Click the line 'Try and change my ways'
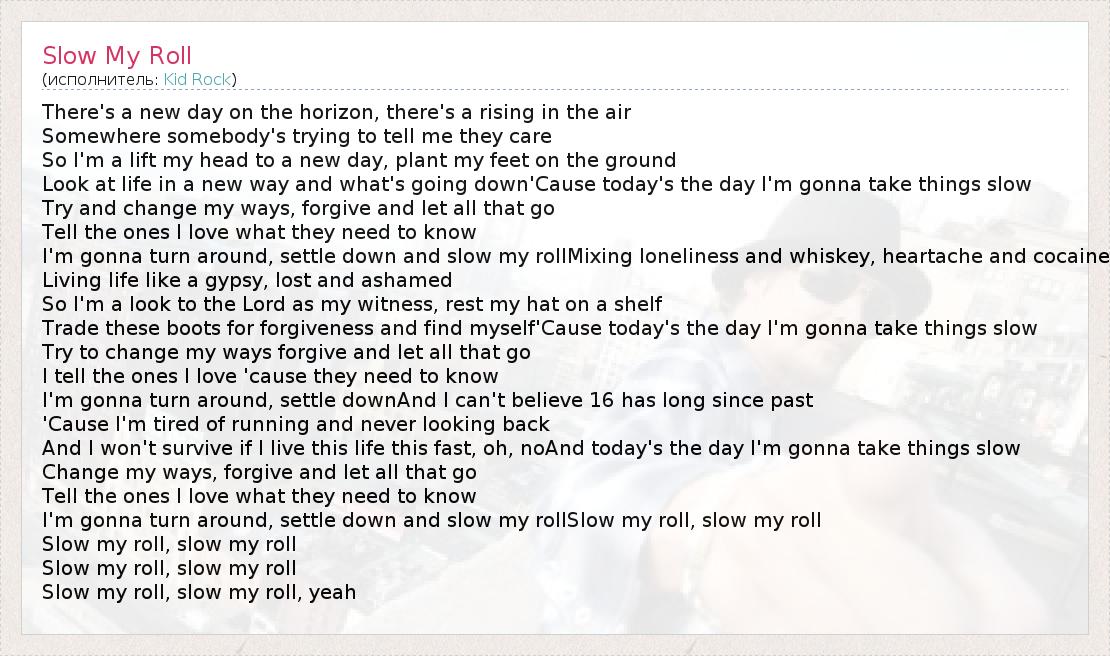The width and height of the screenshot is (1110, 656). 298,208
